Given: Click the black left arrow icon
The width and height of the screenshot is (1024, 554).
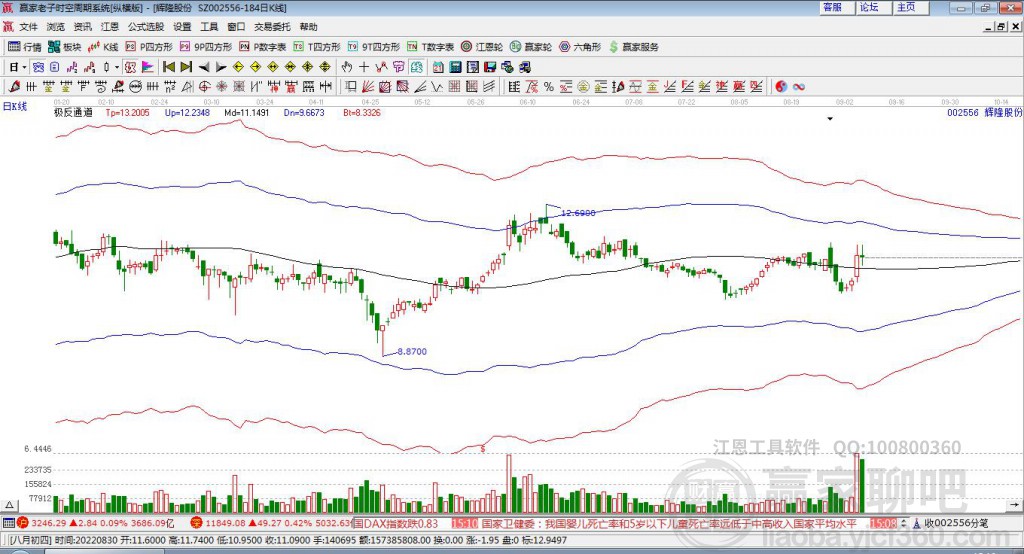Looking at the screenshot, I should point(204,67).
